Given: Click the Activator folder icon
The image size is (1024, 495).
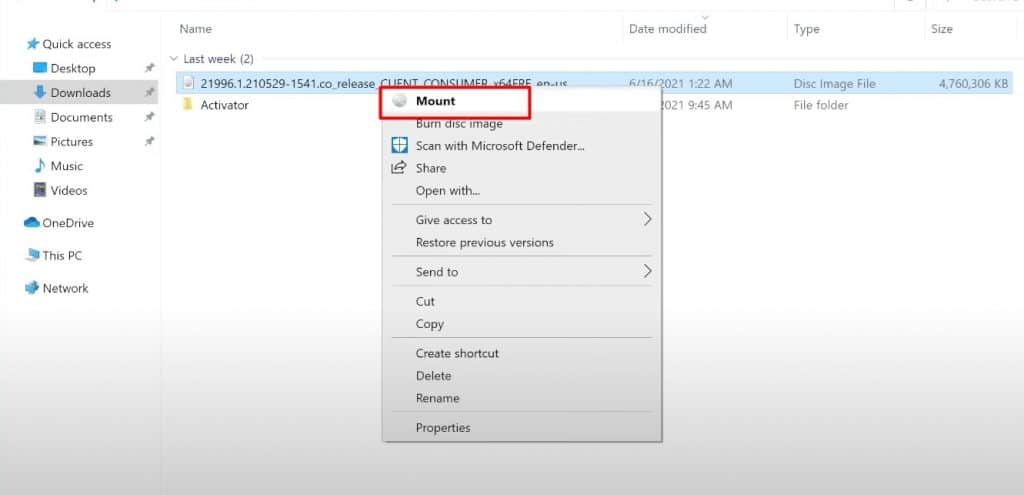Looking at the screenshot, I should coord(188,104).
